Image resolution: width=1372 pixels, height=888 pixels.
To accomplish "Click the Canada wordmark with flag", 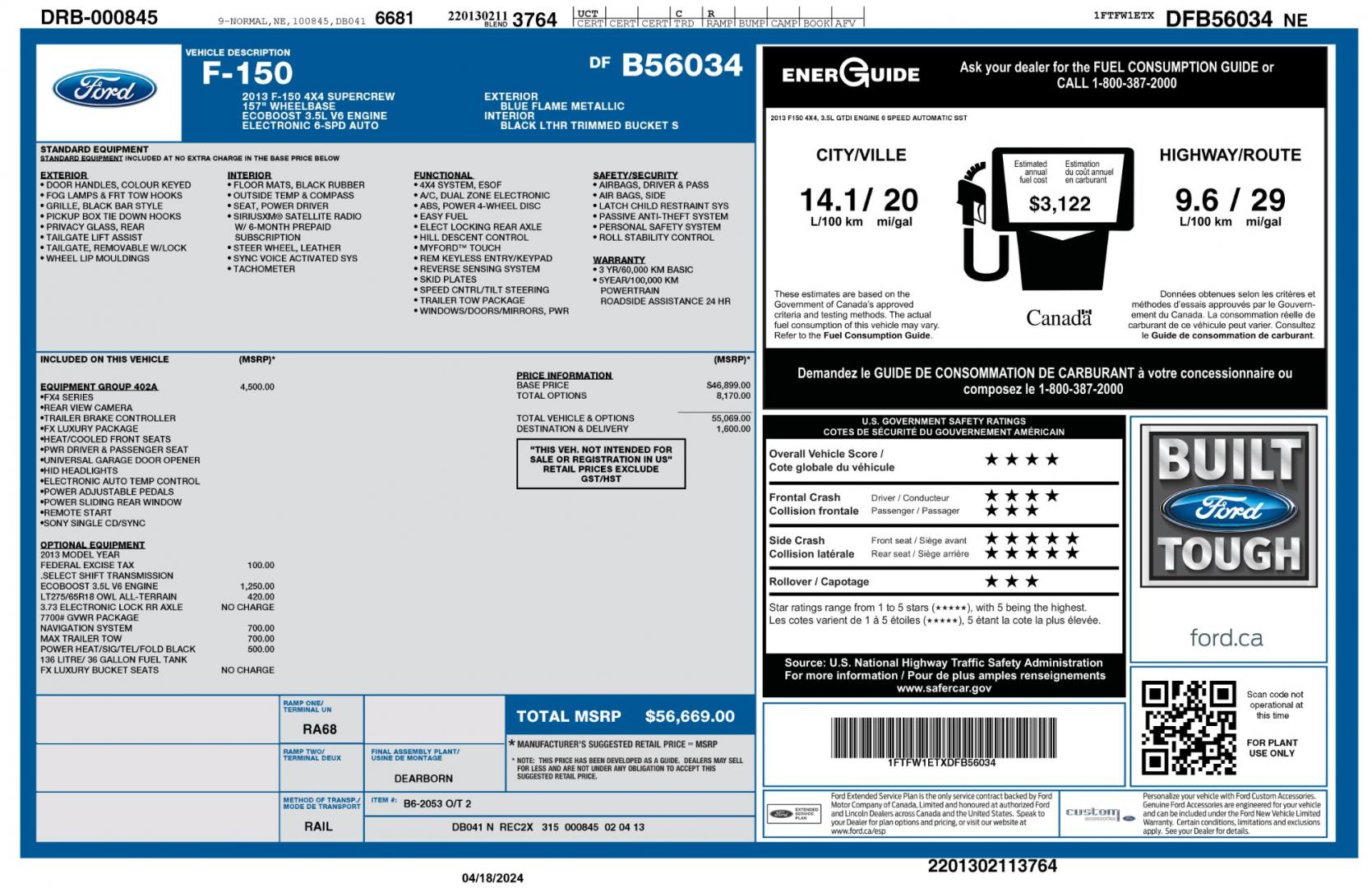I will click(1059, 317).
